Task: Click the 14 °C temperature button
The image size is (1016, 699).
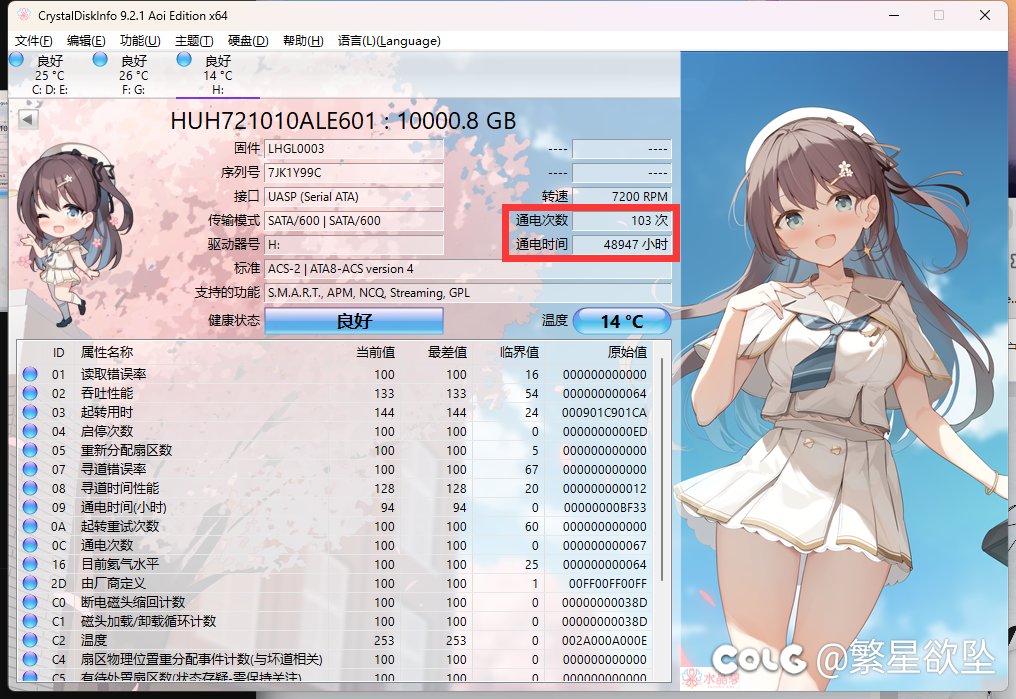Action: pyautogui.click(x=622, y=321)
